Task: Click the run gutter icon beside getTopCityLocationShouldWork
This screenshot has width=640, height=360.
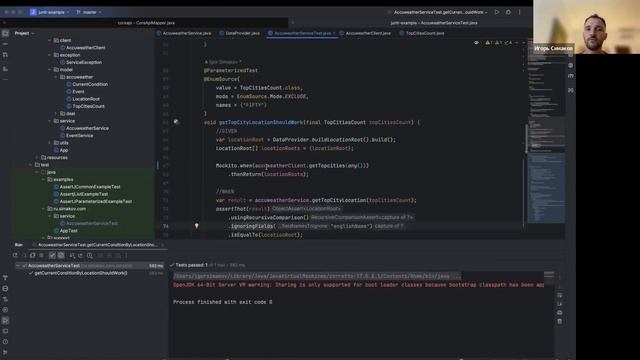Action: (x=176, y=122)
